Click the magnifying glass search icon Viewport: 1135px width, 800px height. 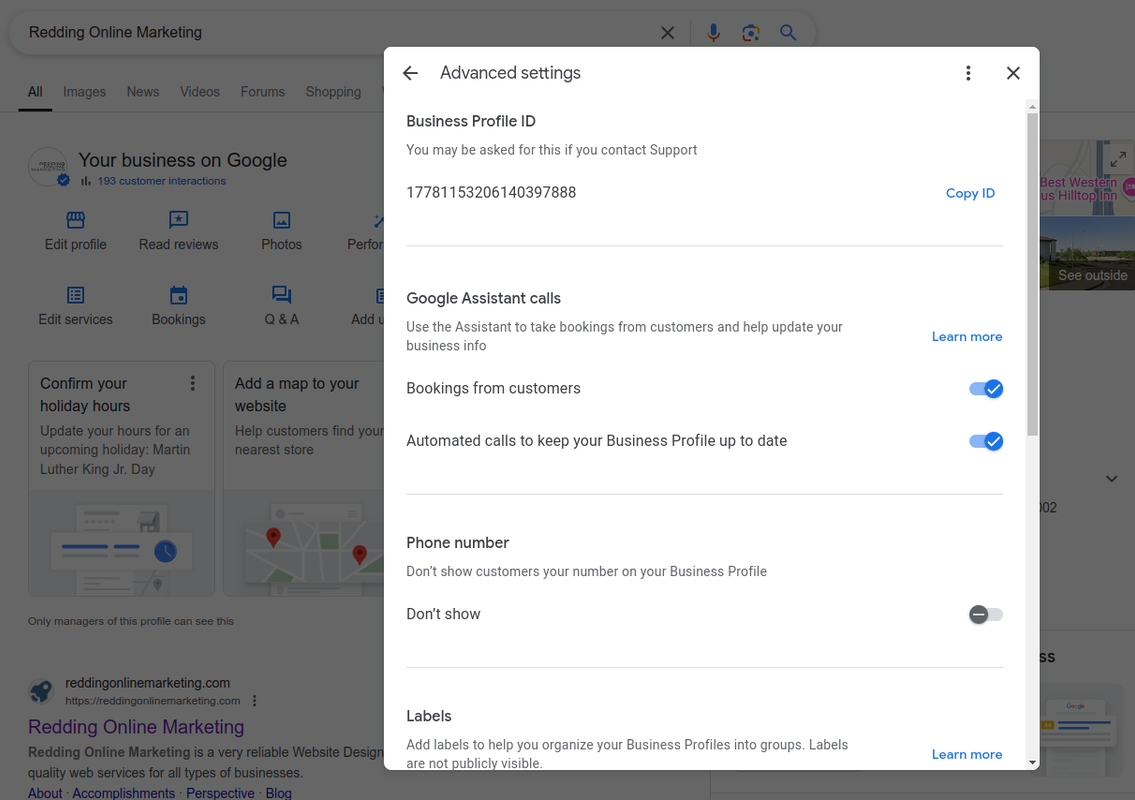tap(788, 33)
